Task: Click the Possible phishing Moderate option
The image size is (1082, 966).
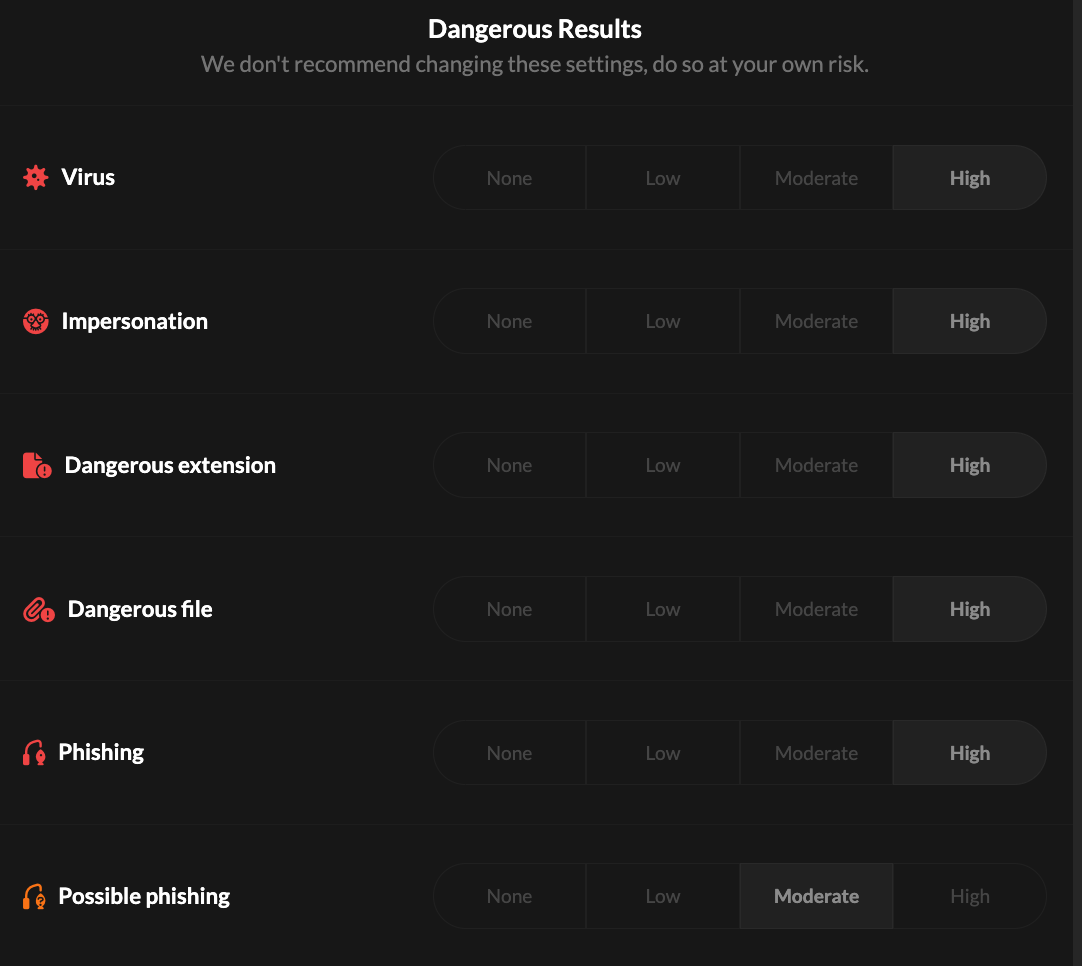Action: click(816, 896)
